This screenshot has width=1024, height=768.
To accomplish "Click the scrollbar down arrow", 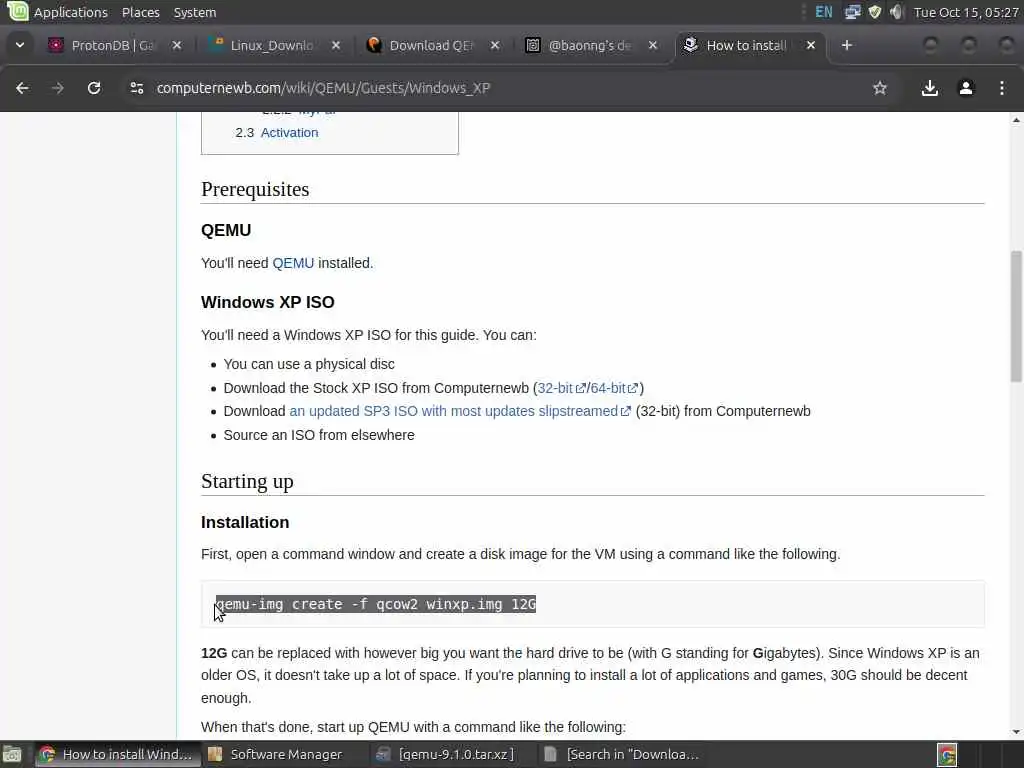I will click(x=1016, y=732).
